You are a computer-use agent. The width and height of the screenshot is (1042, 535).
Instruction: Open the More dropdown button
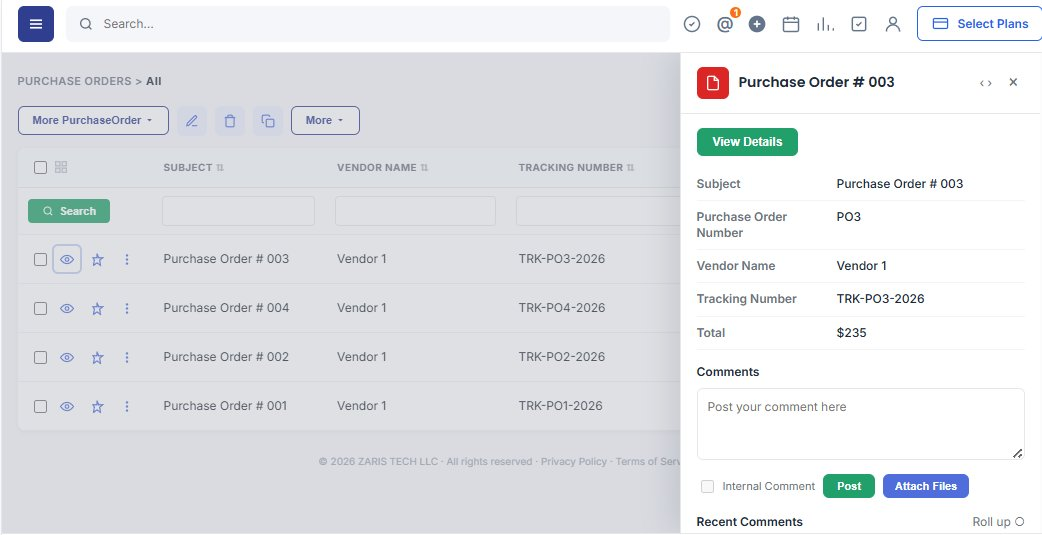coord(326,121)
